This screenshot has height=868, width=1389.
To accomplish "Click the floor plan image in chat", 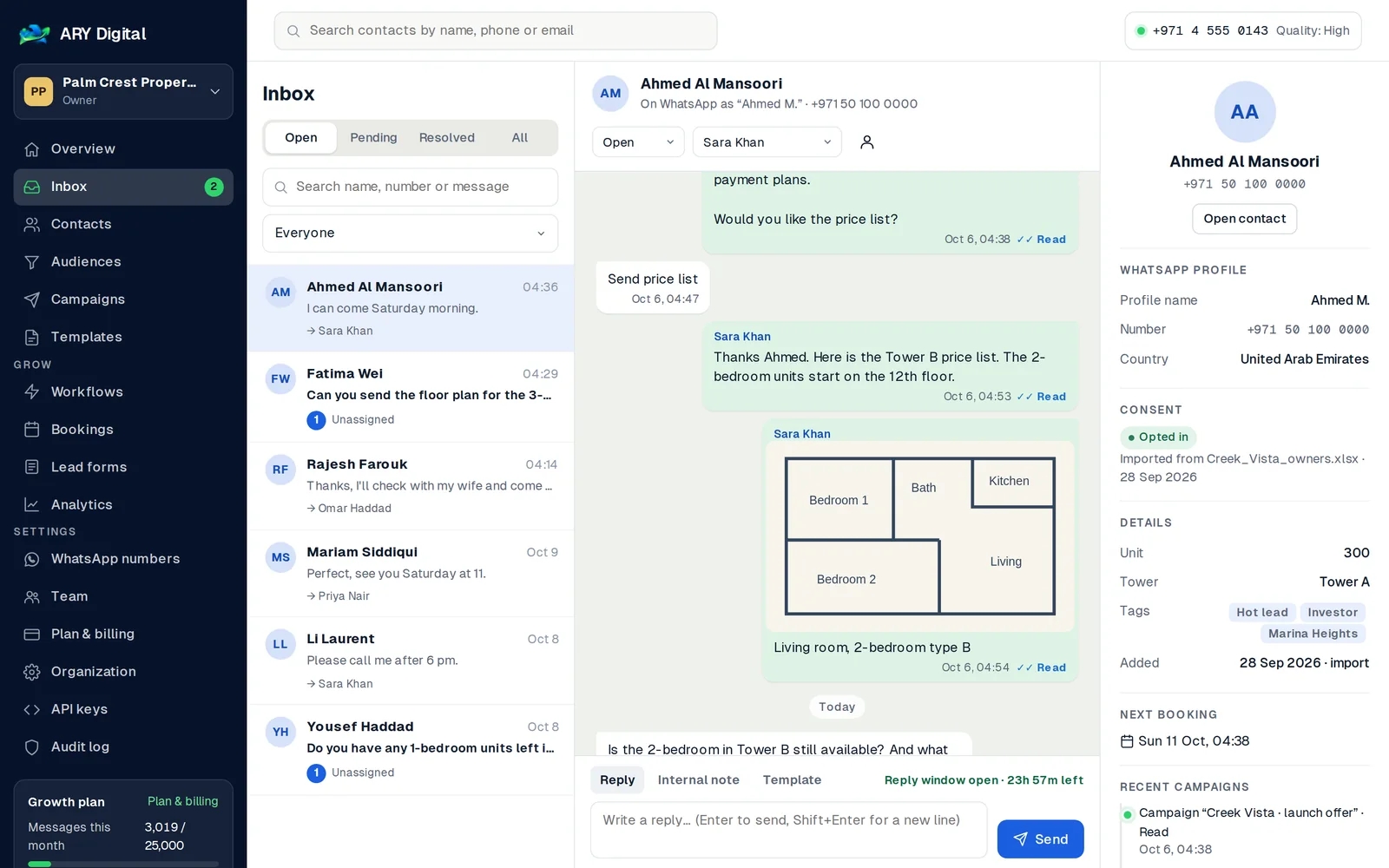I will (919, 536).
